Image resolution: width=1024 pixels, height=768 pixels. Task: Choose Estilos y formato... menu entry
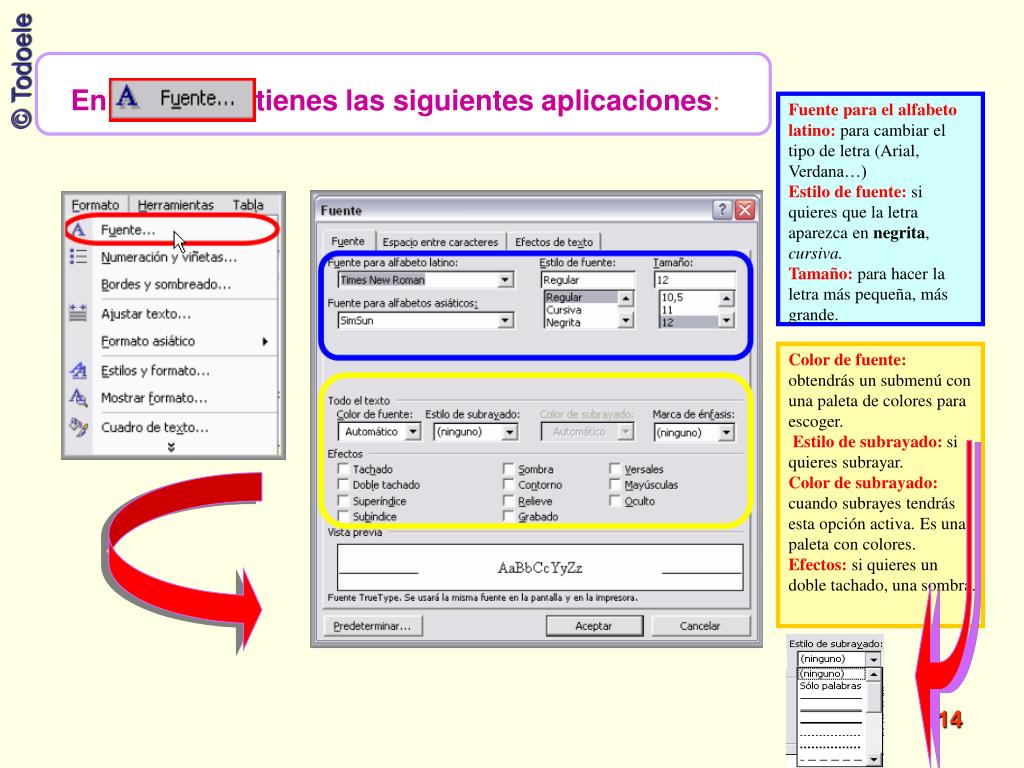coord(172,370)
